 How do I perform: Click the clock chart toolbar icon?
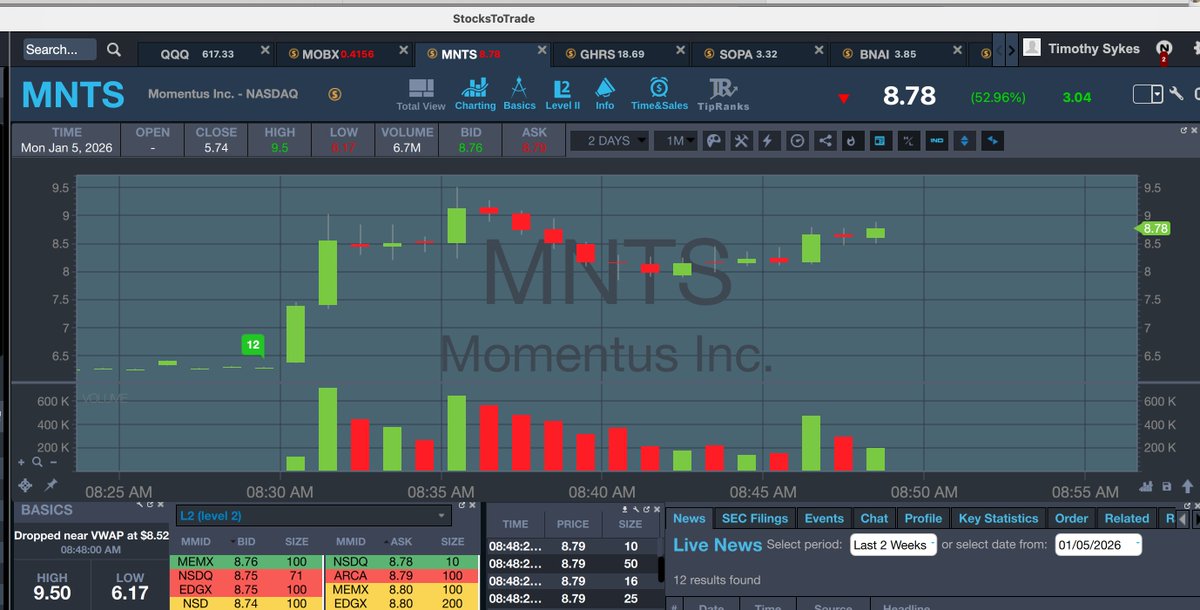click(x=797, y=141)
